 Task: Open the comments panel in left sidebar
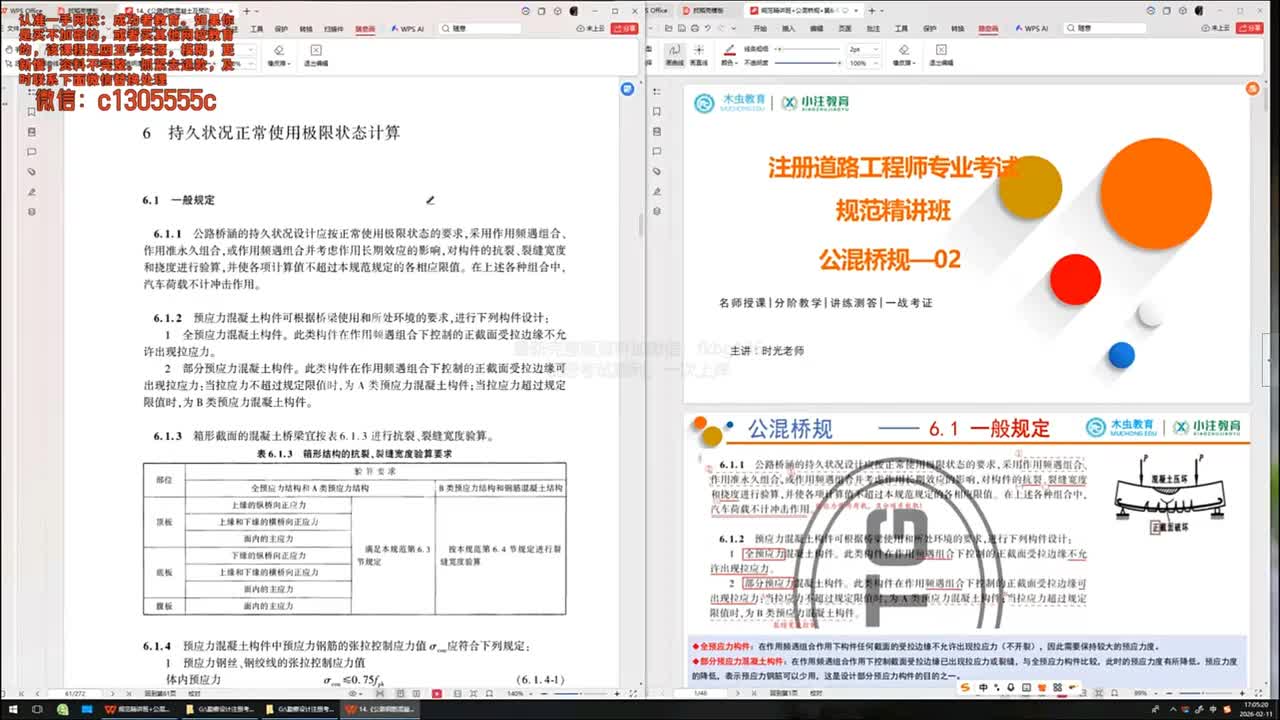click(32, 152)
